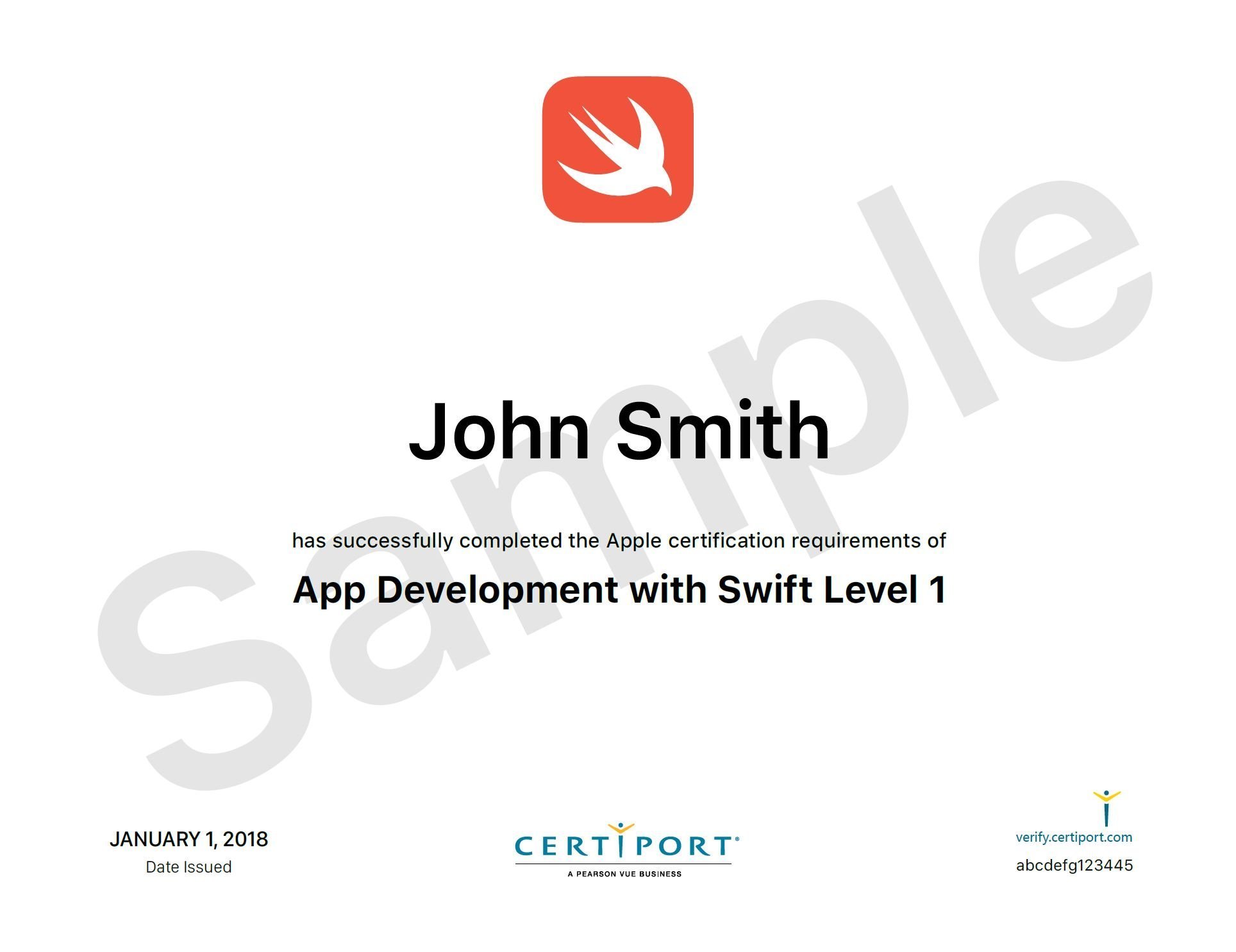Click the word Apple in completion sentence

633,541
